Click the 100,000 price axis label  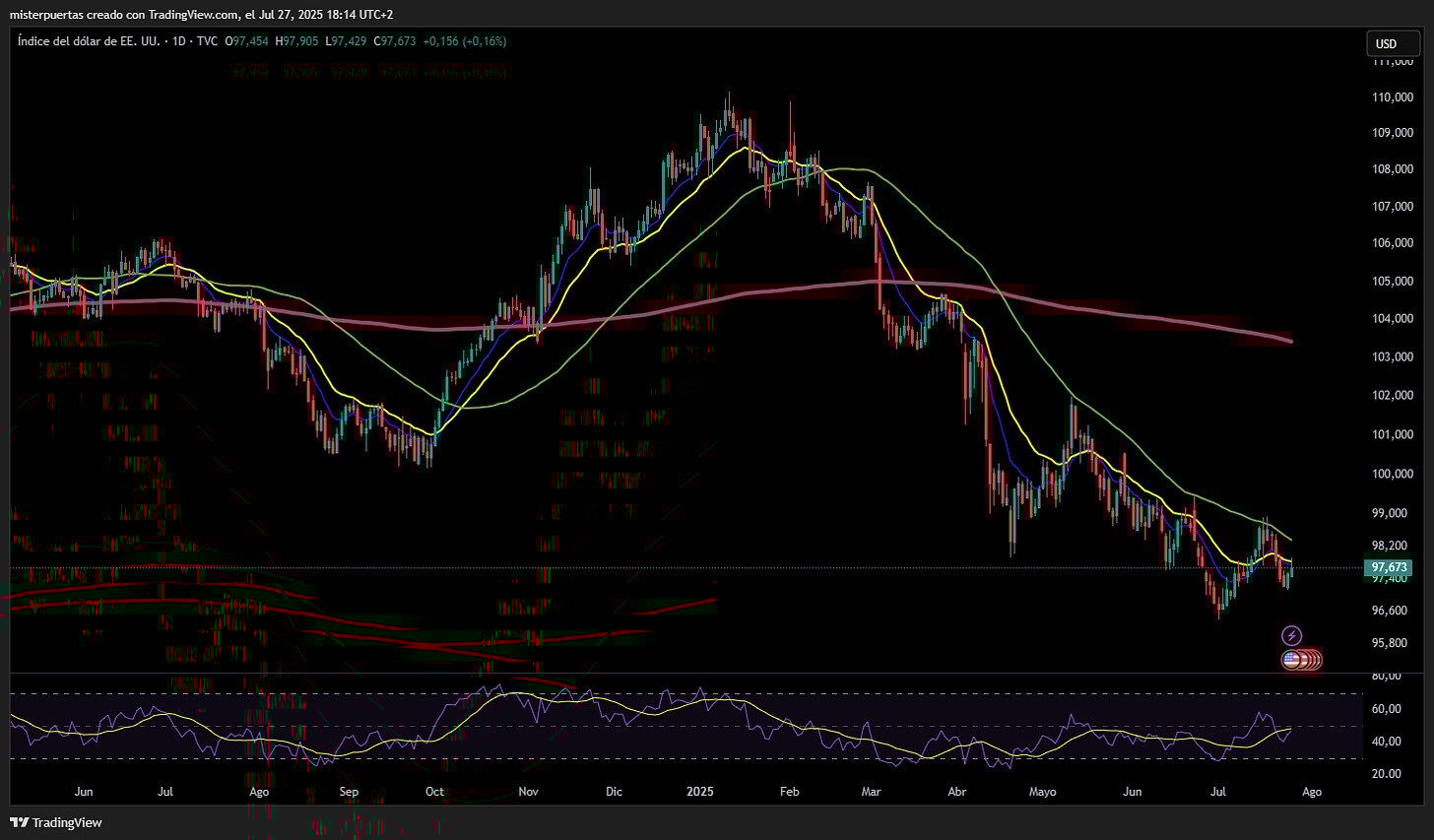point(1394,474)
